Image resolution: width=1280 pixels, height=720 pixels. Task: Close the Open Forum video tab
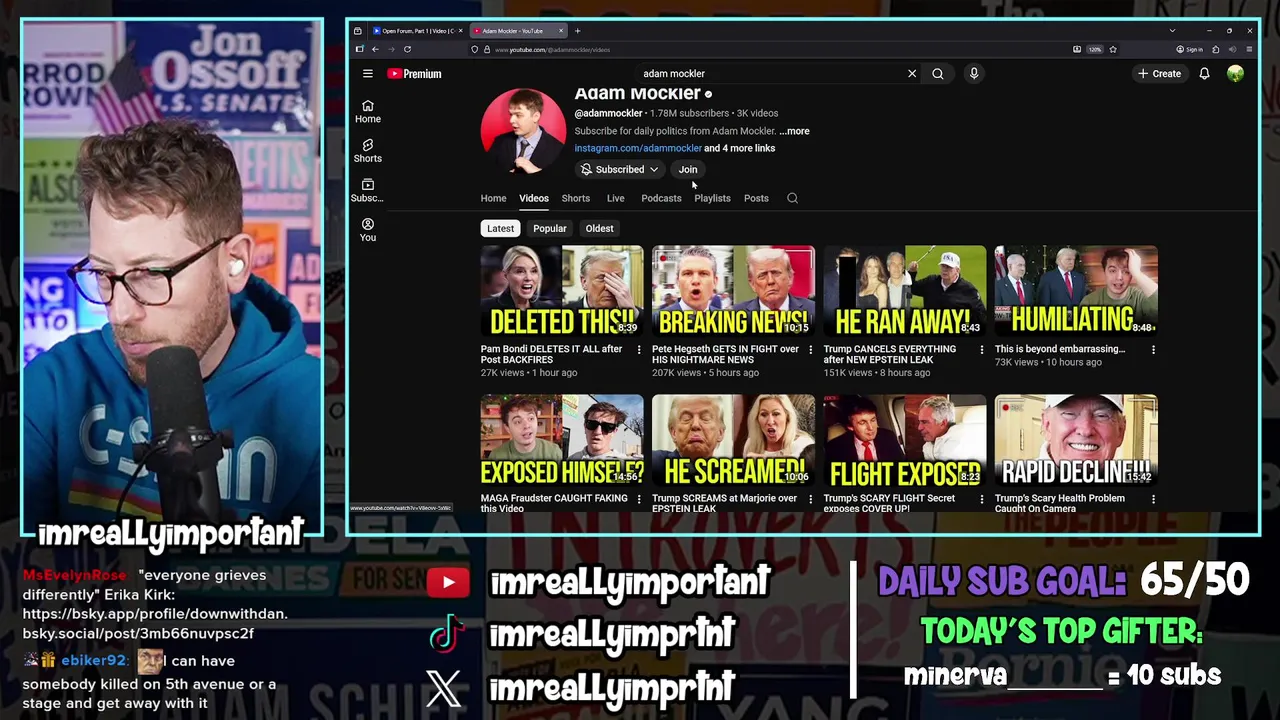[x=460, y=31]
